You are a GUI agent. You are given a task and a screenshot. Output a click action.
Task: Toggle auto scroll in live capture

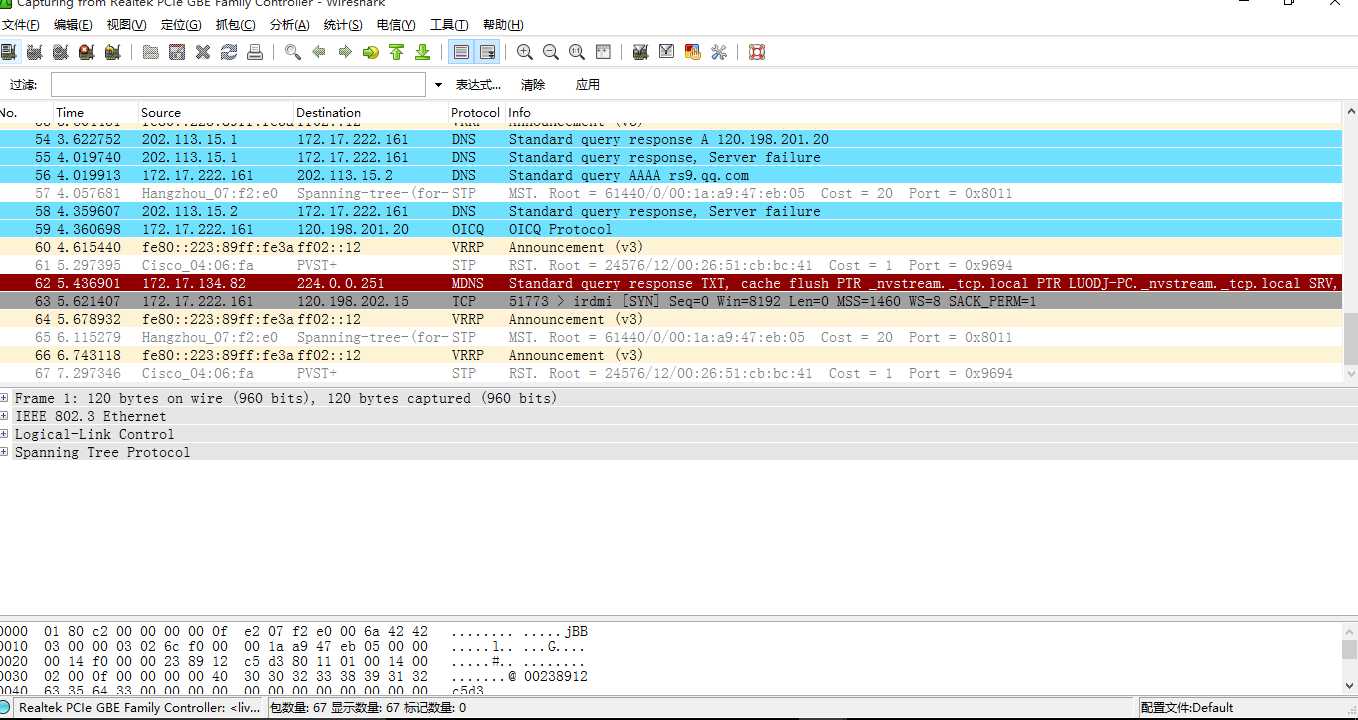click(488, 52)
